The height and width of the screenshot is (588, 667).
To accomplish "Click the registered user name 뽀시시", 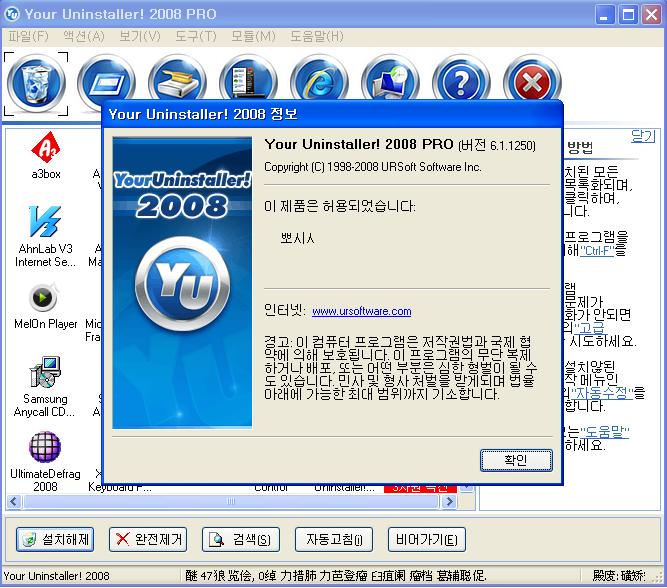I will (297, 238).
